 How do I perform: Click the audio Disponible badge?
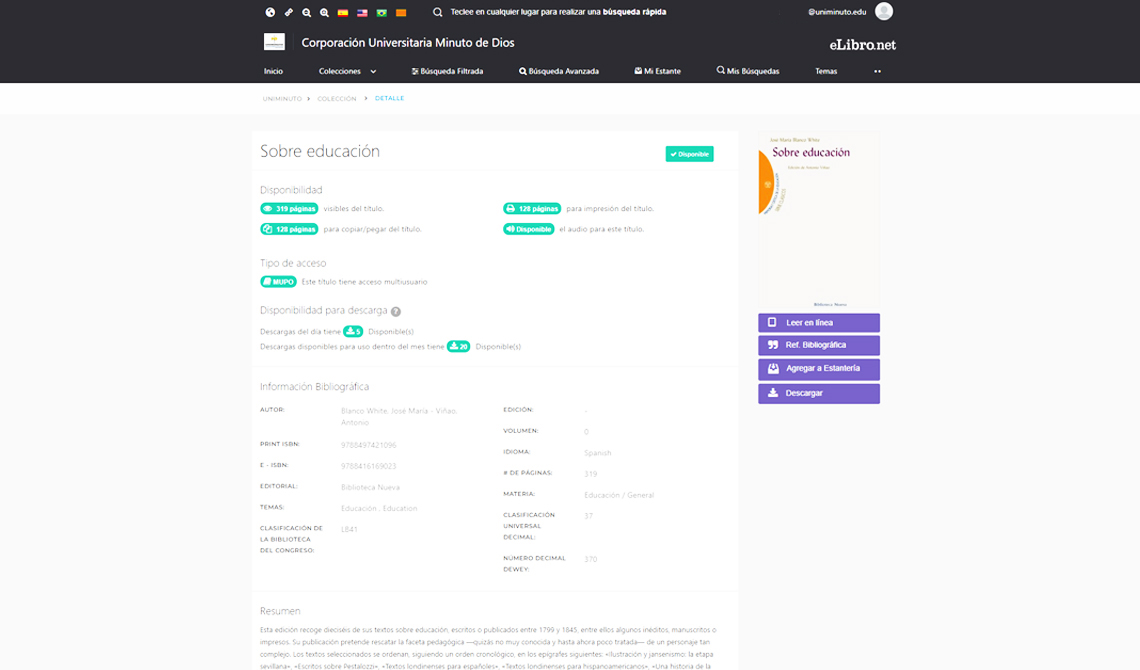(x=529, y=229)
